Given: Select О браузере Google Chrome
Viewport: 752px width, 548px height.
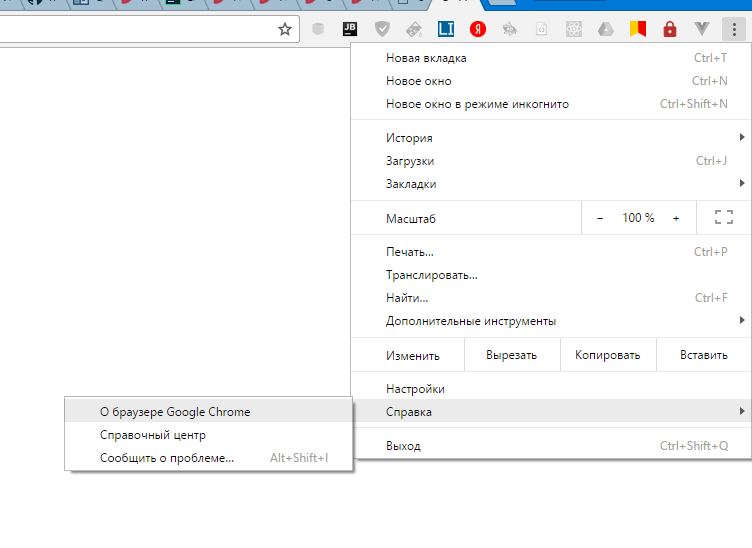Looking at the screenshot, I should click(x=175, y=411).
